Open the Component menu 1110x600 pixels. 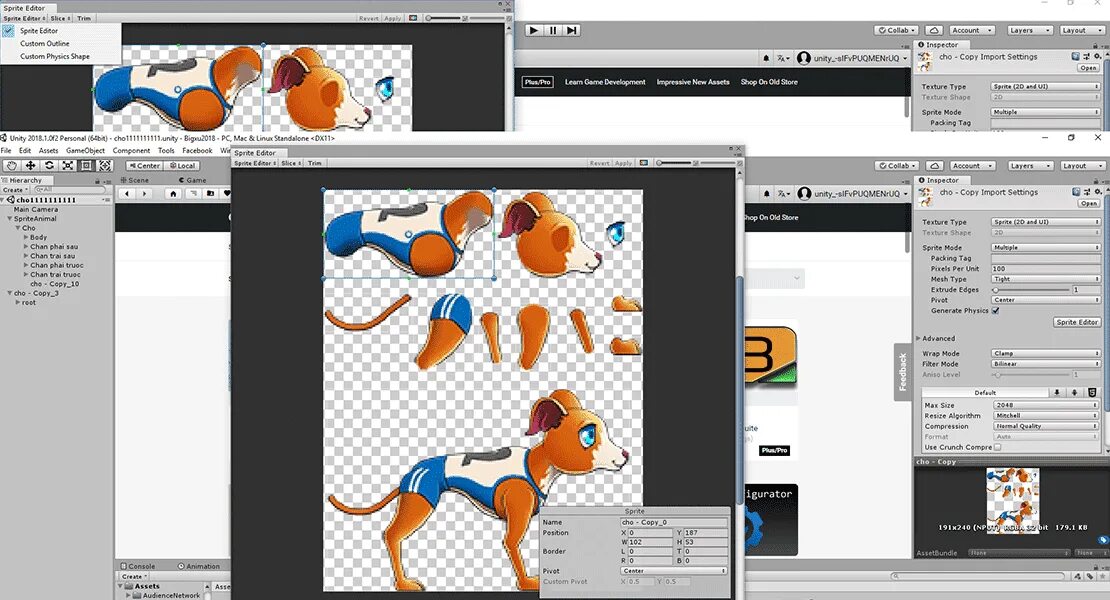pyautogui.click(x=132, y=151)
